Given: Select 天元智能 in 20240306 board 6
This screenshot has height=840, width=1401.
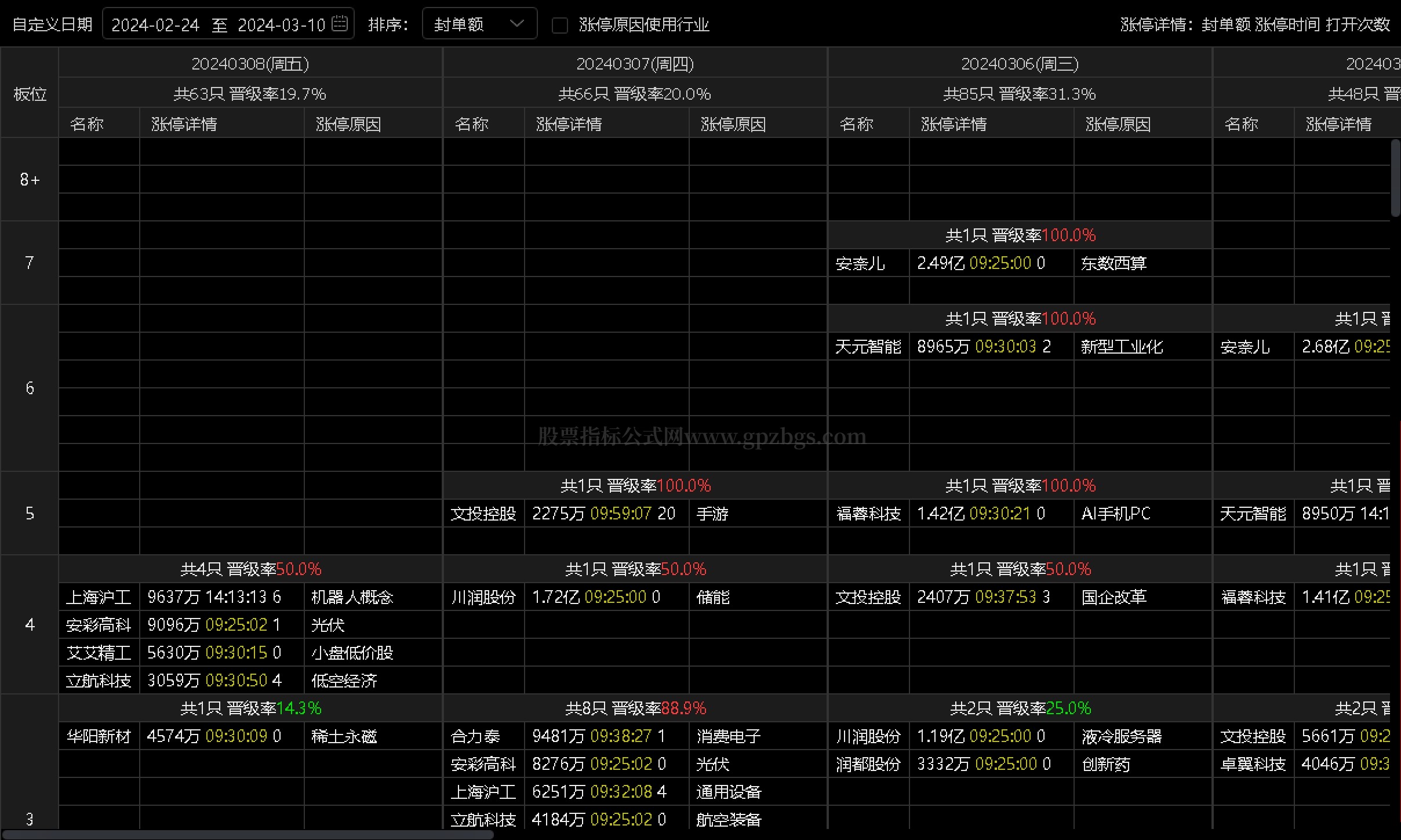Looking at the screenshot, I should click(x=869, y=347).
